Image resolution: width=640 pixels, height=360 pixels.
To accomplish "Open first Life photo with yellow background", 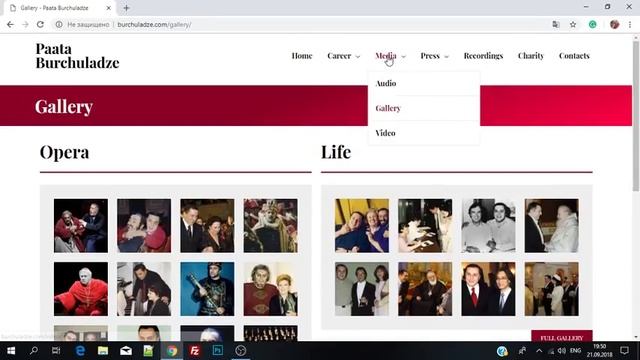I will (362, 226).
